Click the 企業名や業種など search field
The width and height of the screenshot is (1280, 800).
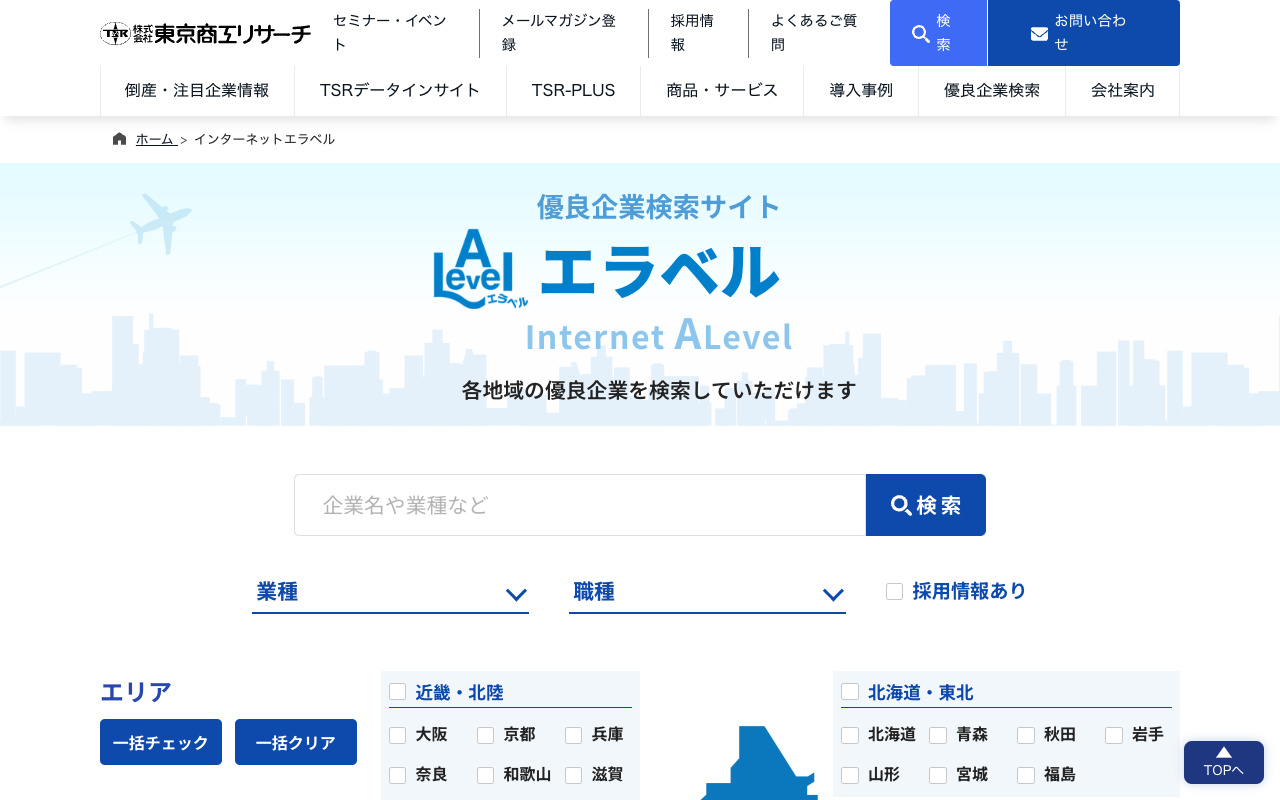(580, 505)
